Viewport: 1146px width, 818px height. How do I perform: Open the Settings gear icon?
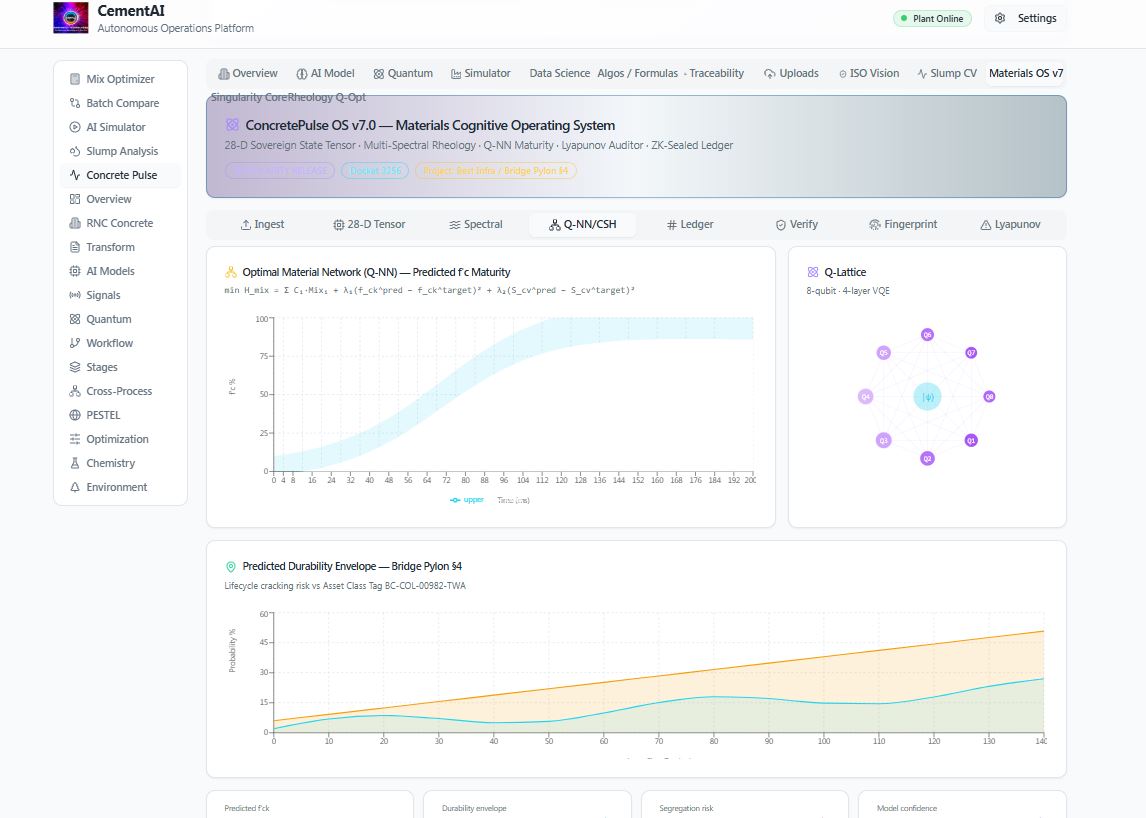point(1000,18)
